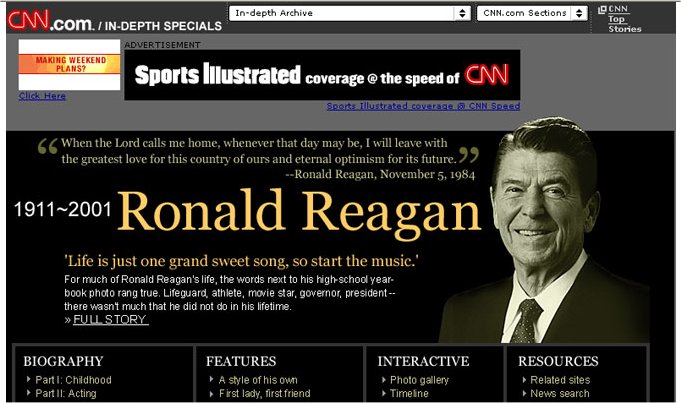Open Part I: Childhood biography

point(74,380)
